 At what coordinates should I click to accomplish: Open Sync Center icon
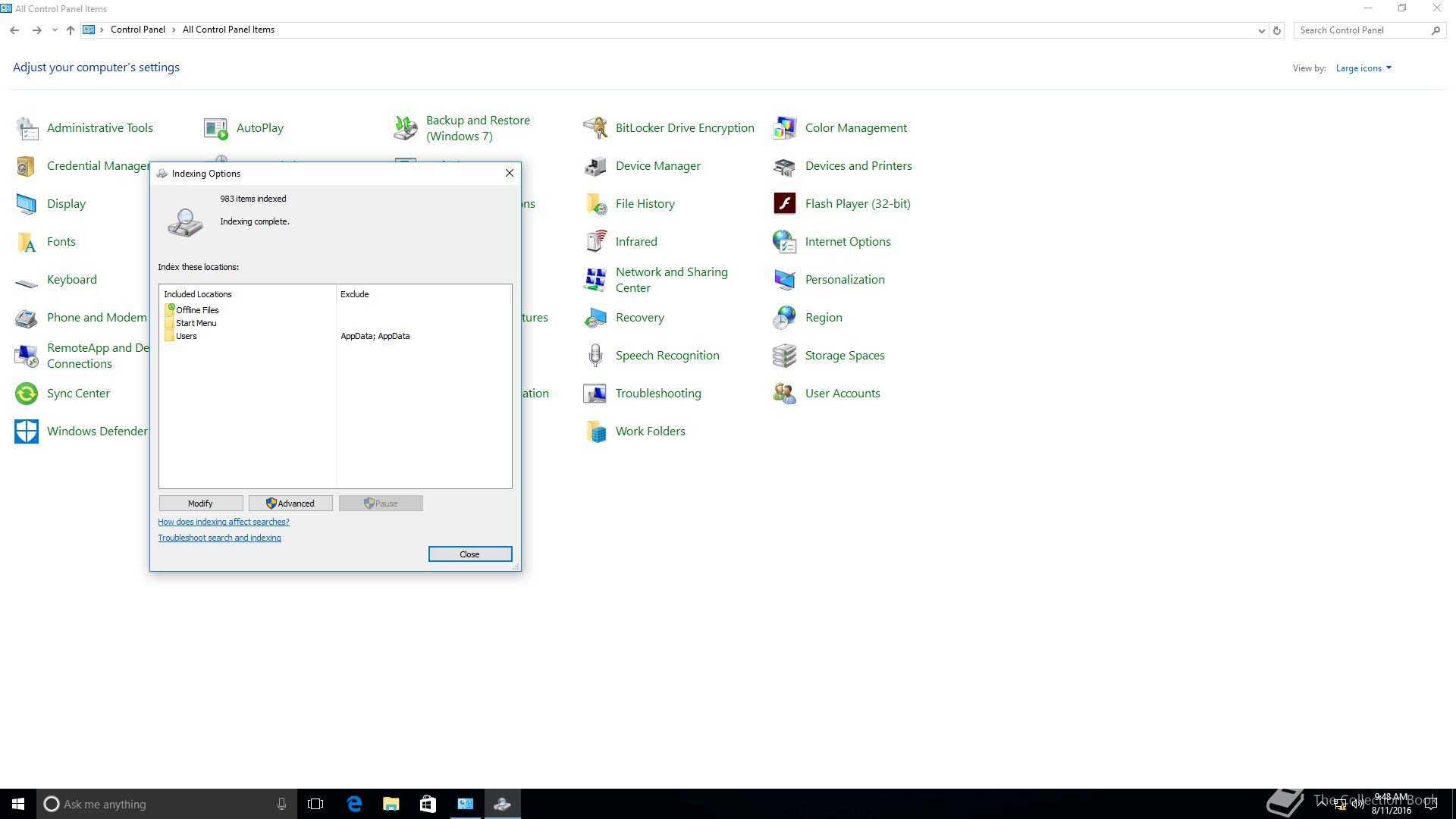[27, 394]
